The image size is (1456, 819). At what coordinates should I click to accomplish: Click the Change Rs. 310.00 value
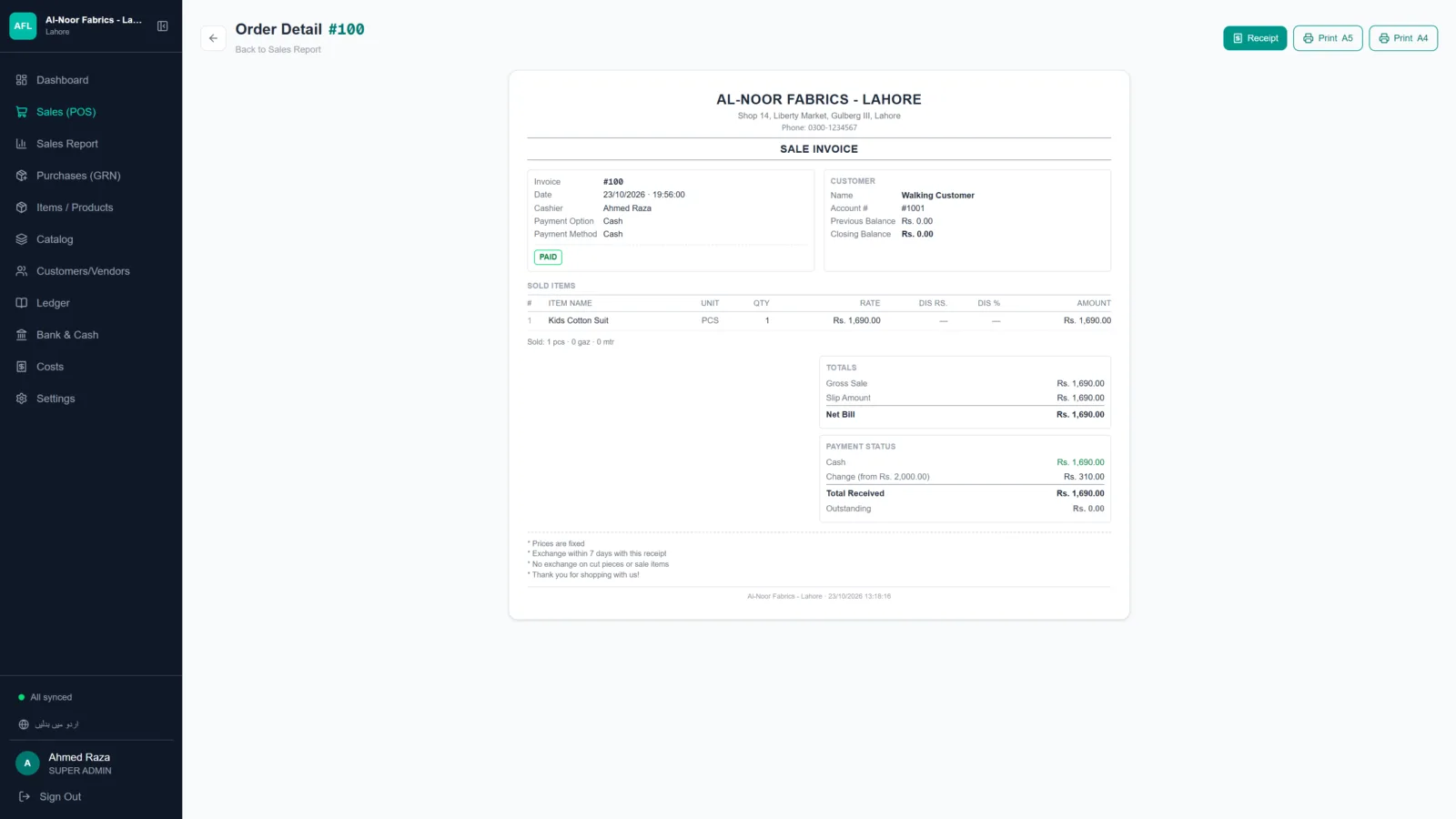coord(1084,477)
